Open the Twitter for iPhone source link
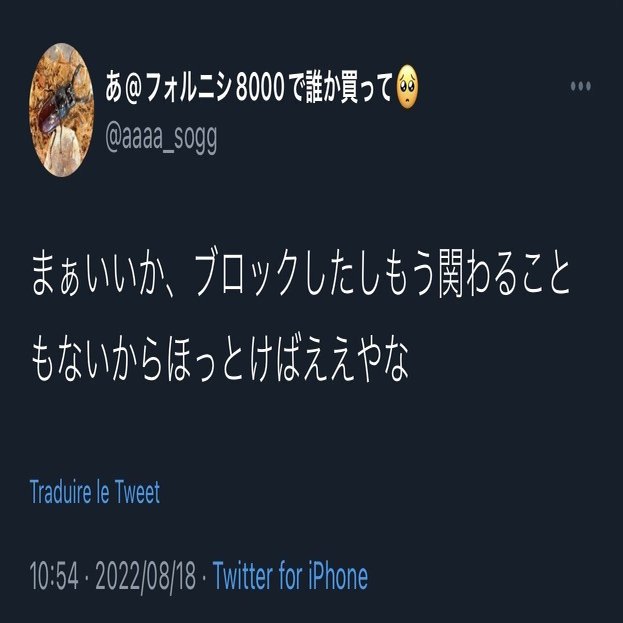The image size is (623, 623). 290,576
